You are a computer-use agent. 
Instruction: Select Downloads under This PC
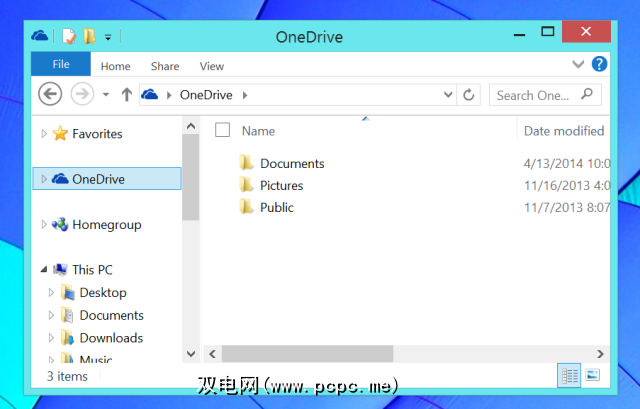click(111, 338)
